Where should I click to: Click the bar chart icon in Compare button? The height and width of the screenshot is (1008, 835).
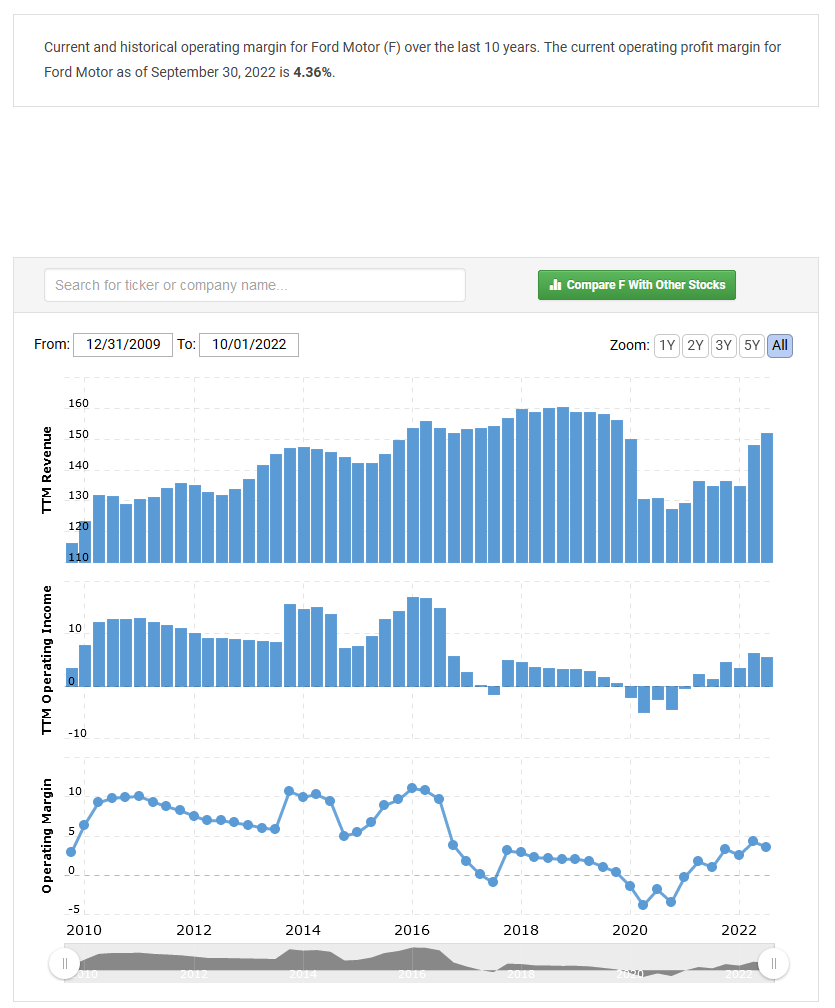[x=555, y=285]
